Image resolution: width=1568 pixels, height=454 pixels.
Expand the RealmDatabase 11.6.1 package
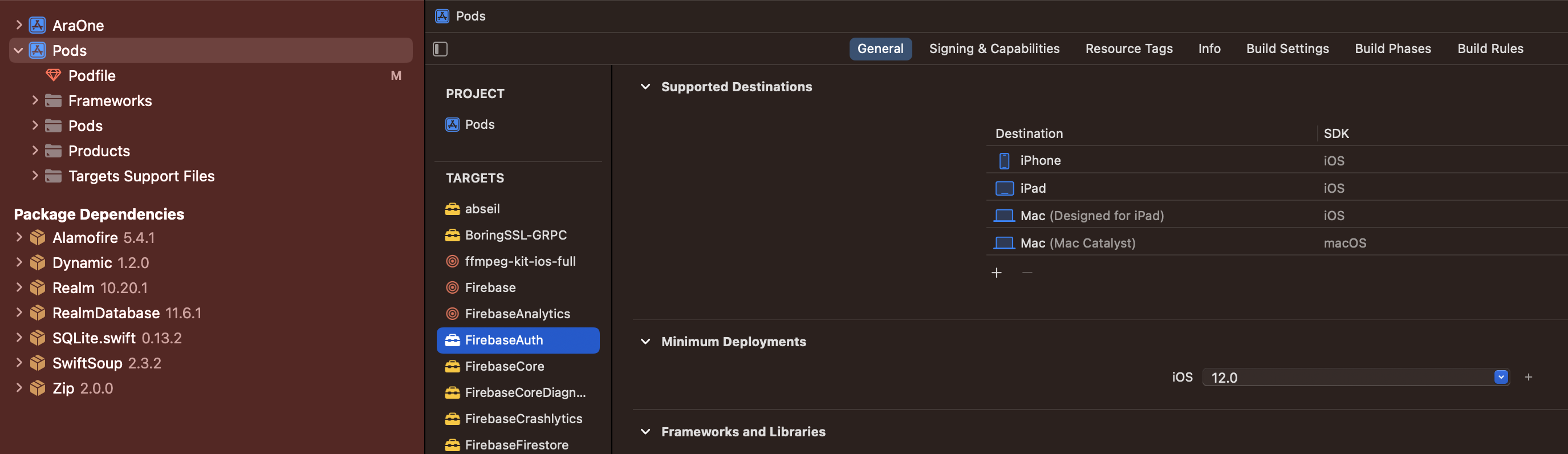tap(19, 312)
